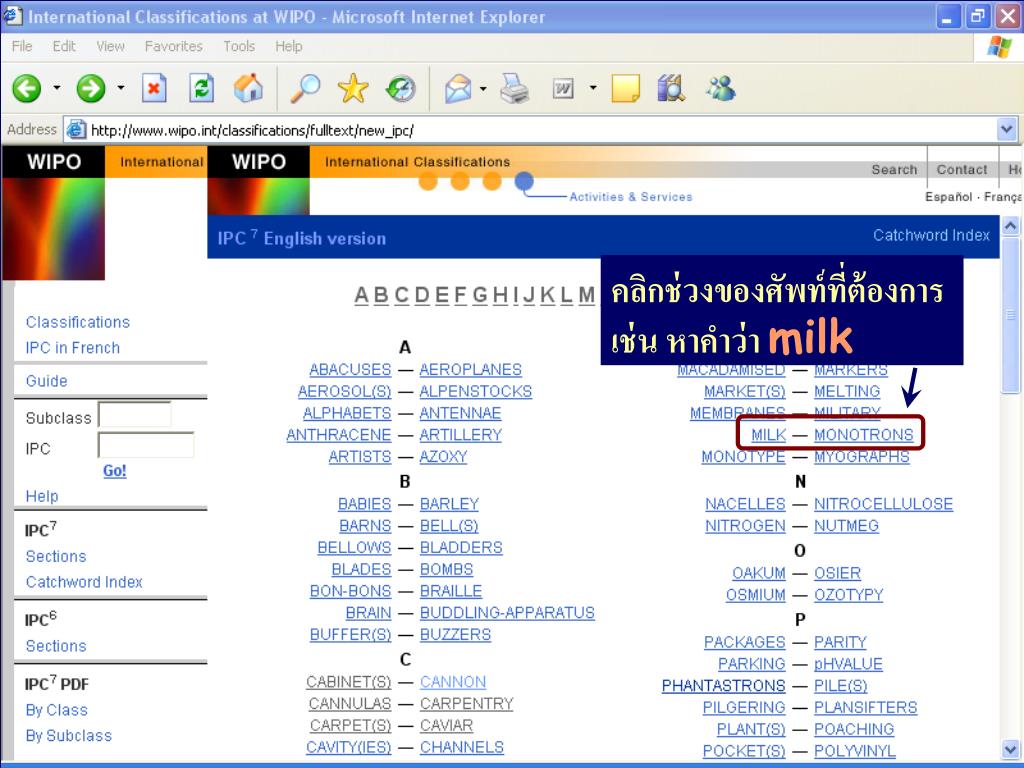Open IPC7 PDF By Class link
This screenshot has height=768, width=1024.
(x=56, y=710)
